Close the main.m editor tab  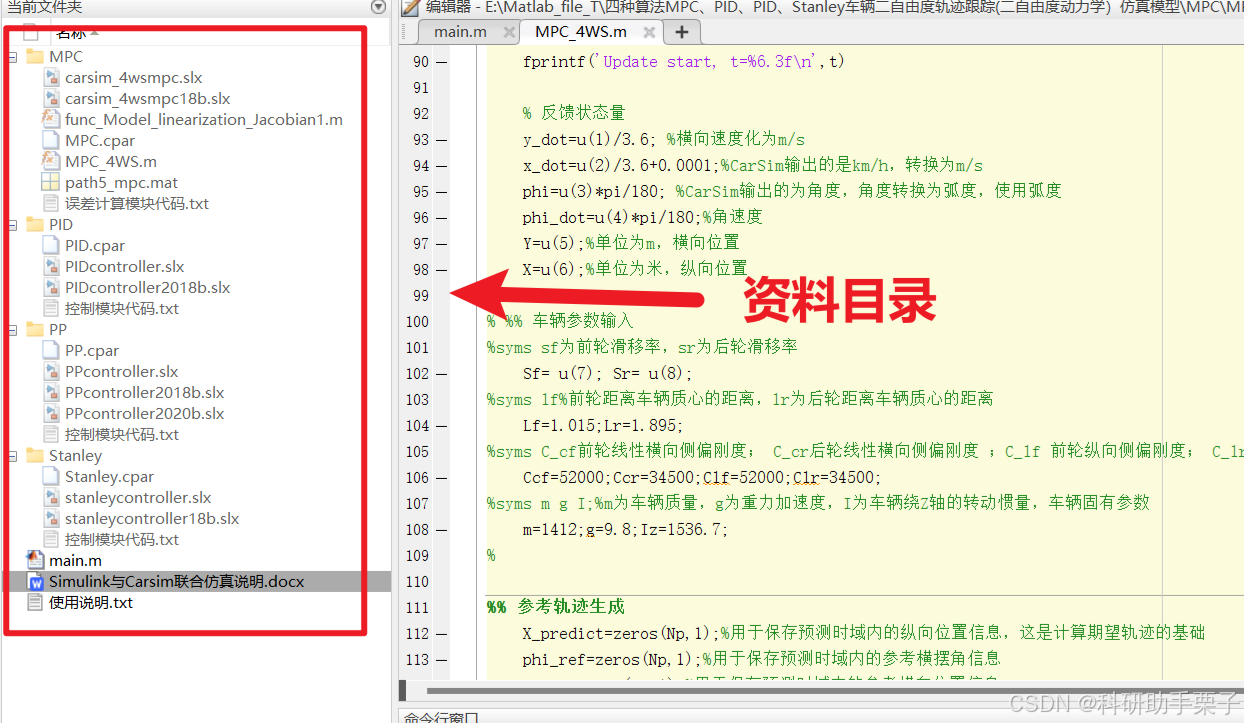coord(509,32)
